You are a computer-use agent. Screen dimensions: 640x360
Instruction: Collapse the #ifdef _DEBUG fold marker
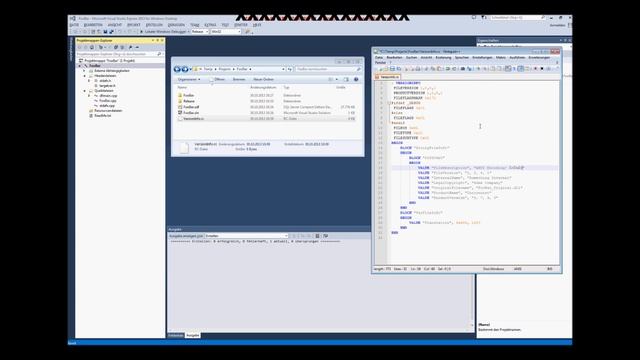389,103
